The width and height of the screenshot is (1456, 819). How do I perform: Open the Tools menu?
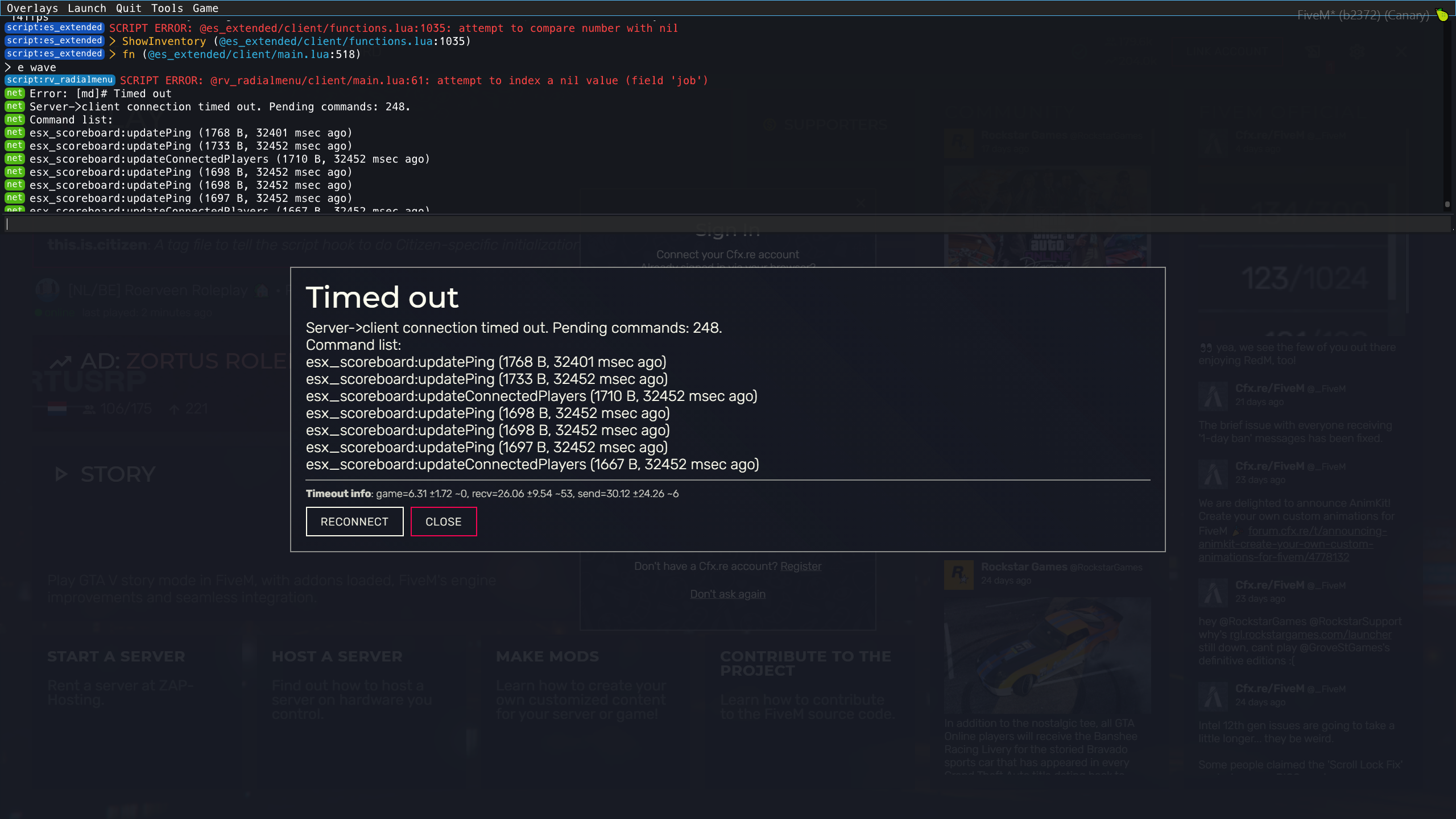(x=167, y=8)
